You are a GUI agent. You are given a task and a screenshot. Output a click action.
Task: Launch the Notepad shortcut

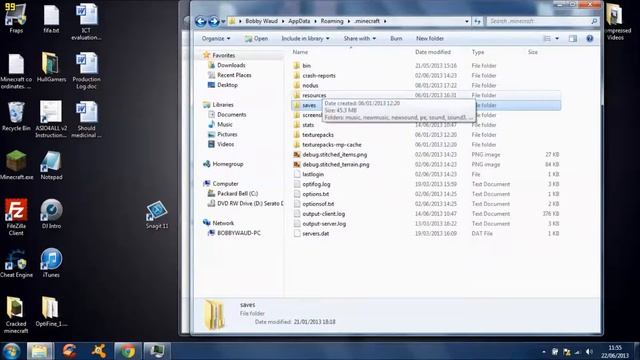coord(51,165)
